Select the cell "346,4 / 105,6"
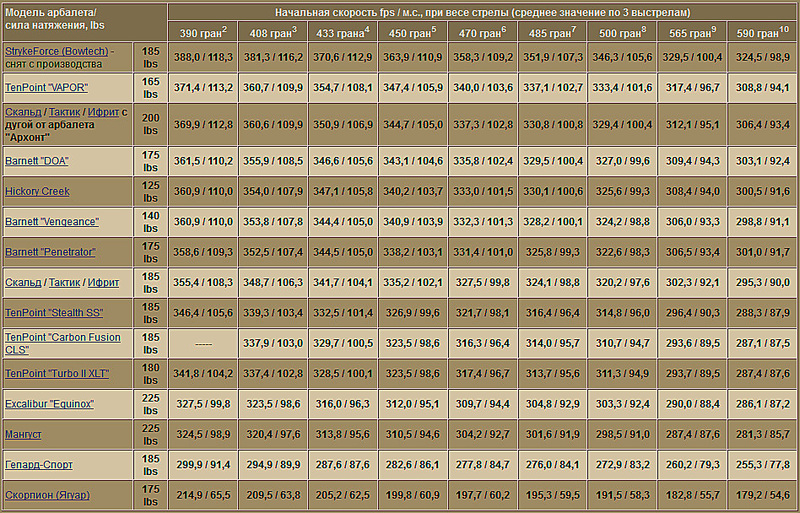Image resolution: width=800 pixels, height=513 pixels. point(203,313)
